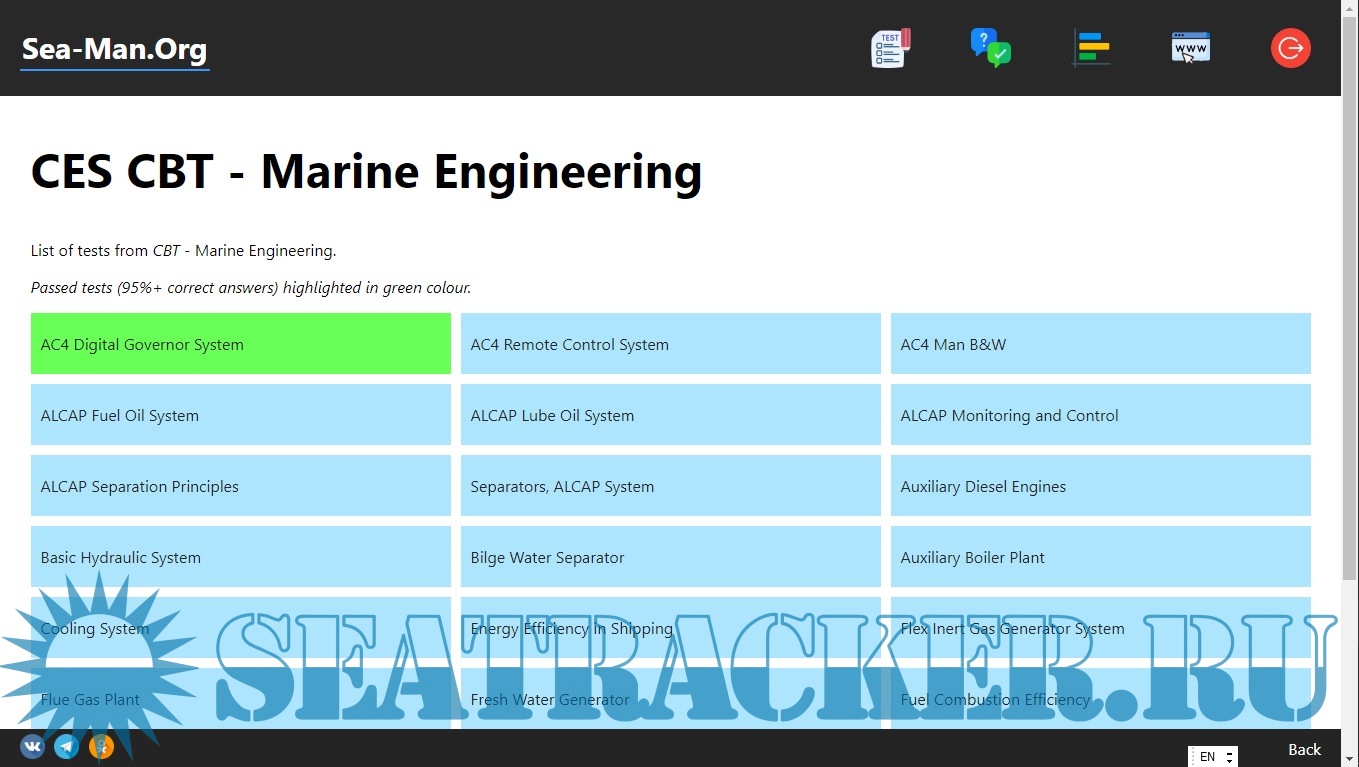1359x767 pixels.
Task: Select the AC4 Remote Control System test
Action: click(x=670, y=344)
